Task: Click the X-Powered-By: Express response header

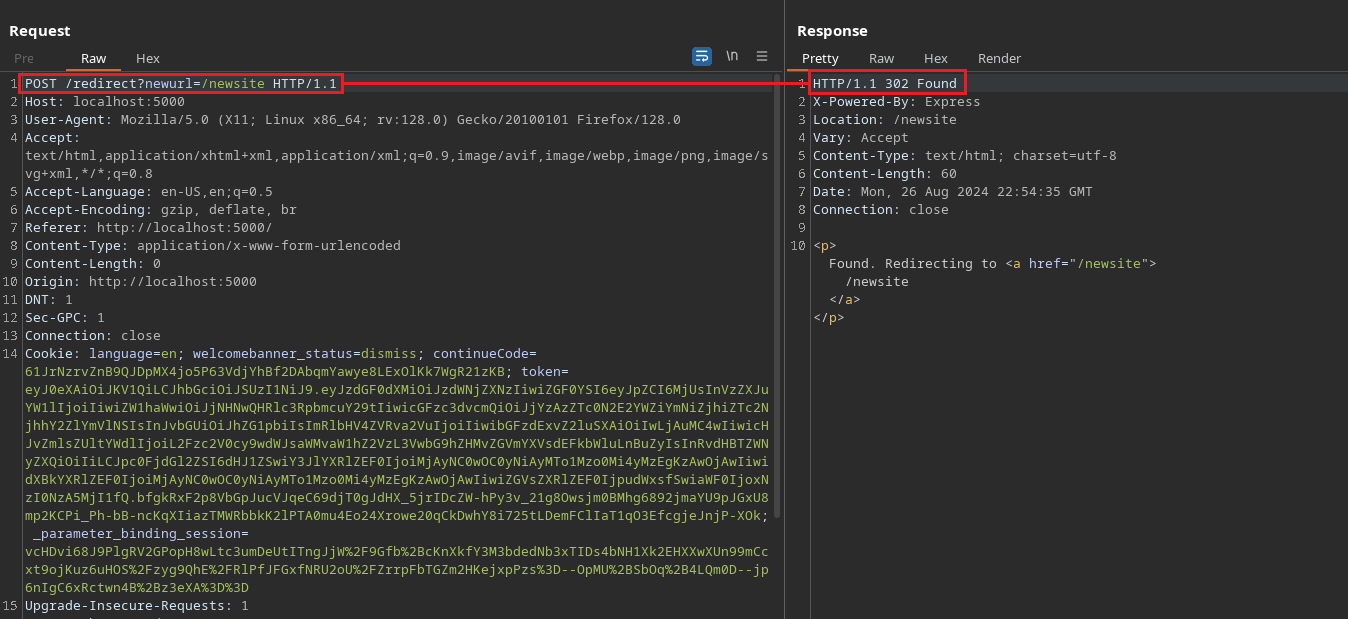Action: [x=896, y=102]
